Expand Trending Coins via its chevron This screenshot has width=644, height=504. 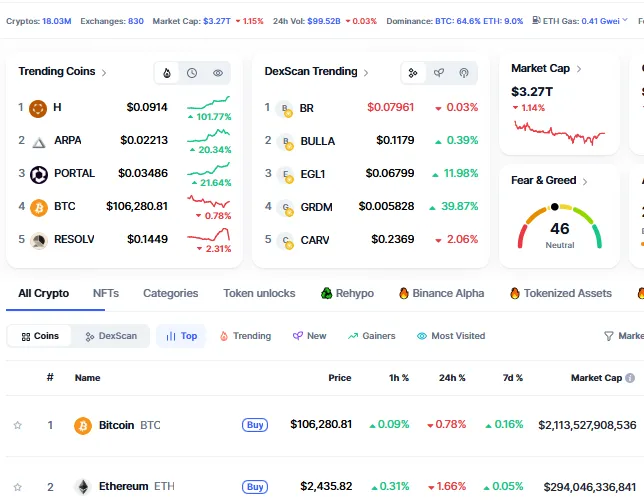click(104, 72)
